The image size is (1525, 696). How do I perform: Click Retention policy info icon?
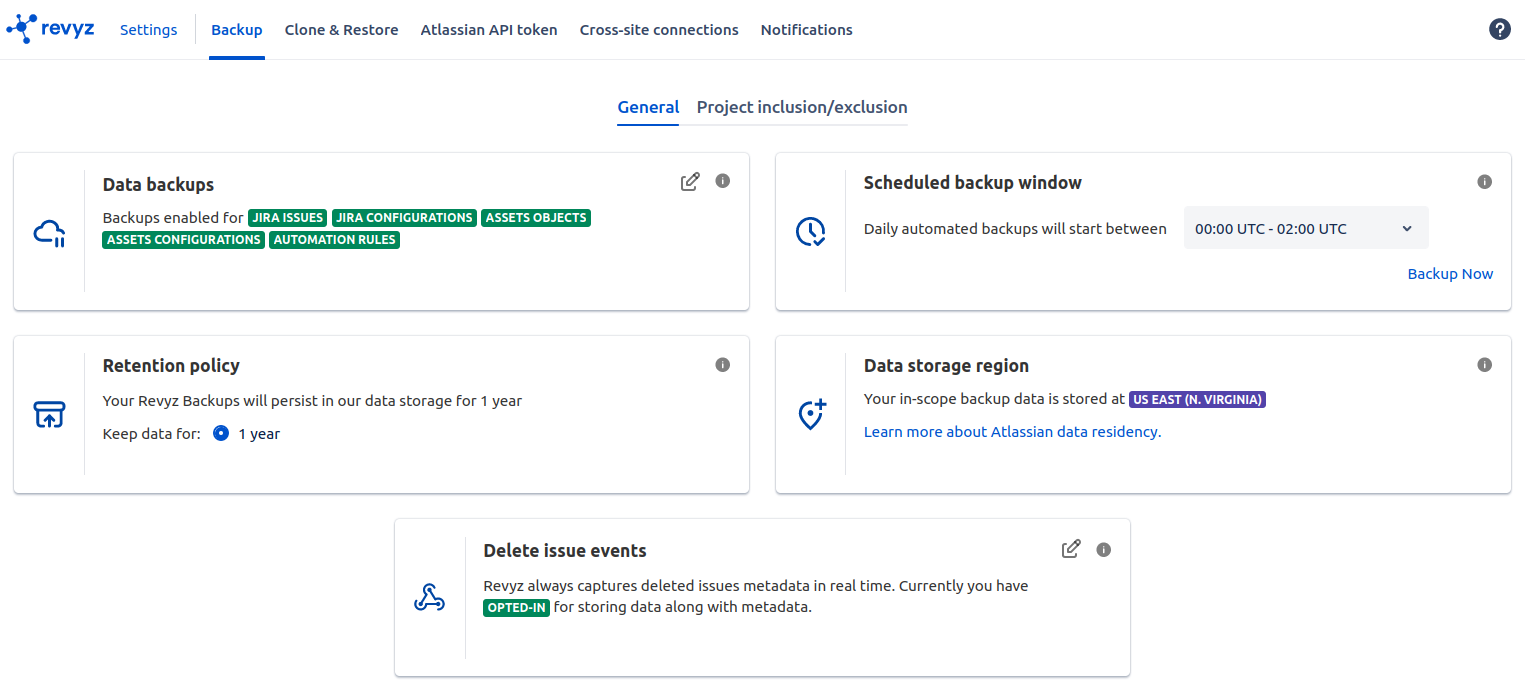tap(723, 365)
